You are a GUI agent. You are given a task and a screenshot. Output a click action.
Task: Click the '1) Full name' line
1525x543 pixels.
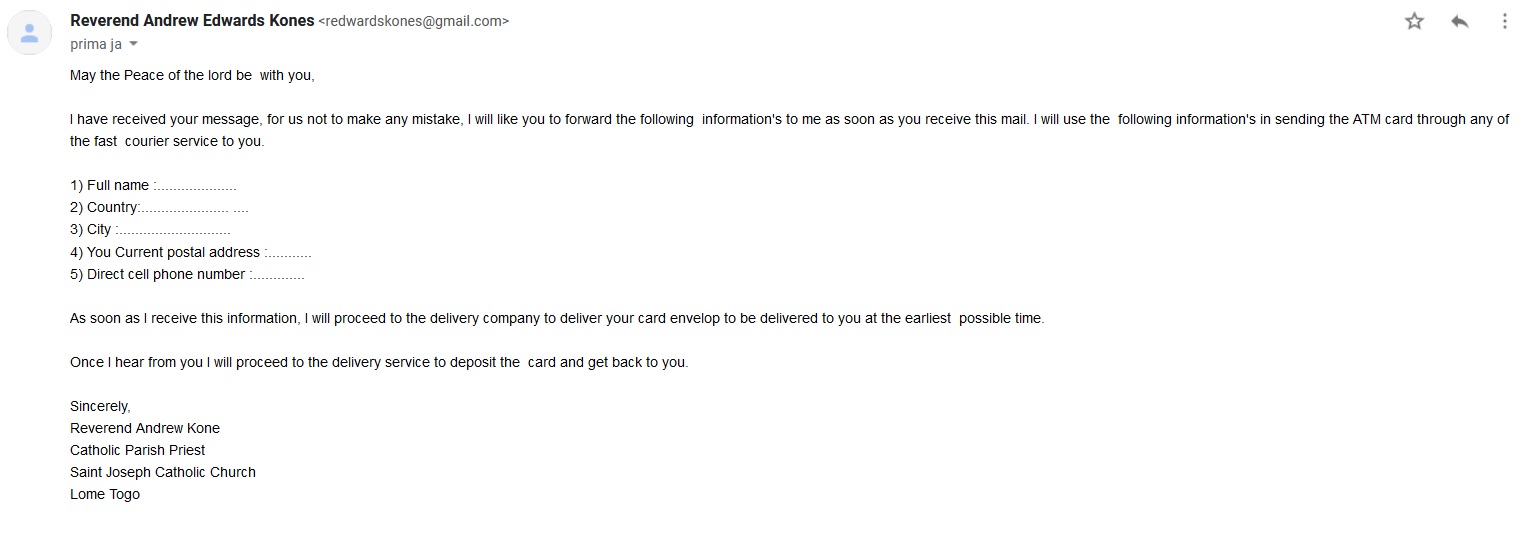coord(153,185)
